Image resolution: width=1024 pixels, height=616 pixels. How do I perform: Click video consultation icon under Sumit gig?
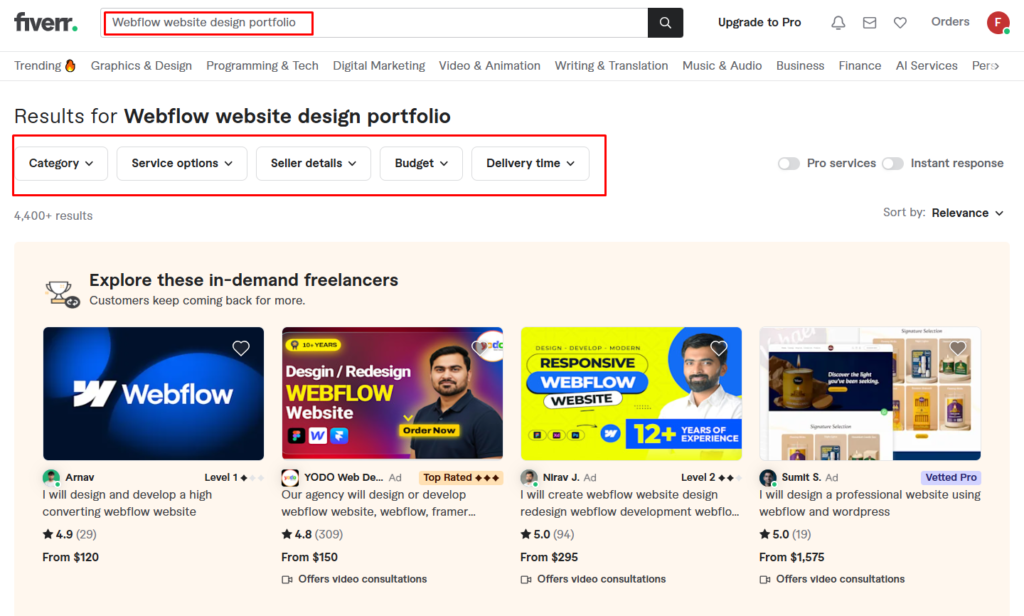pos(765,579)
